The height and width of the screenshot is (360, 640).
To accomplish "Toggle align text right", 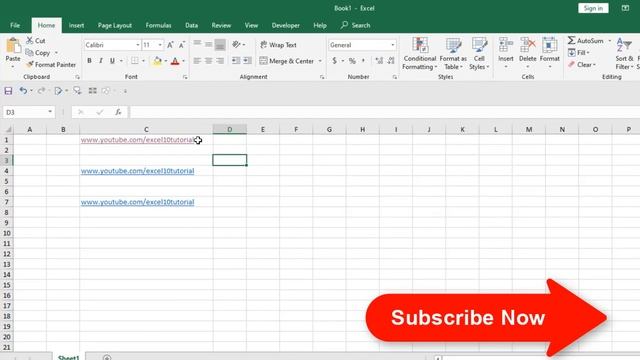I will (220, 61).
